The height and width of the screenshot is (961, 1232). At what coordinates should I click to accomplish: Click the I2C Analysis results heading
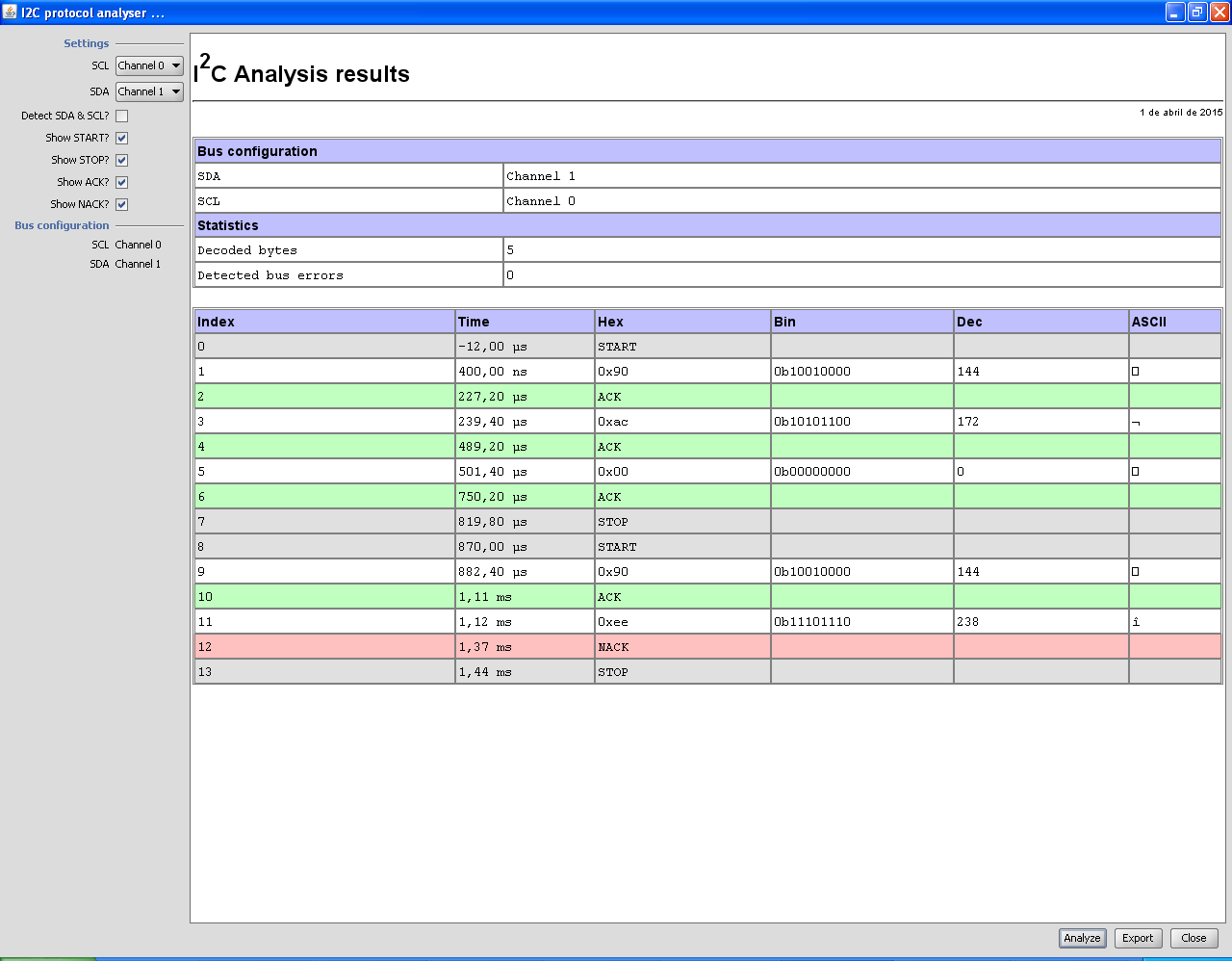coord(301,71)
